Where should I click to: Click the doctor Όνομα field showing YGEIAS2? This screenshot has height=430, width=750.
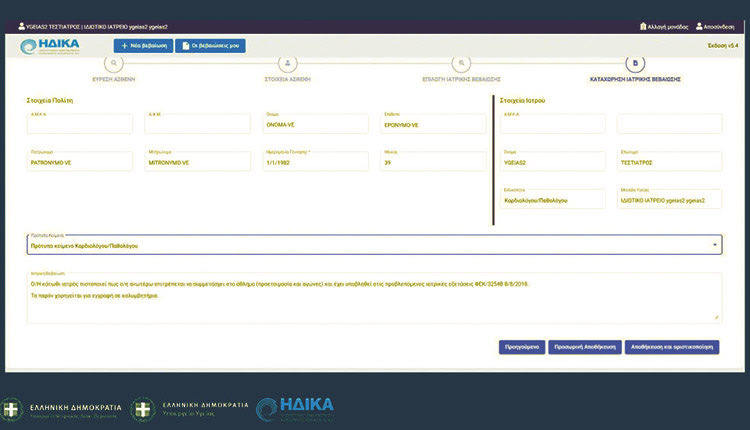tap(552, 161)
